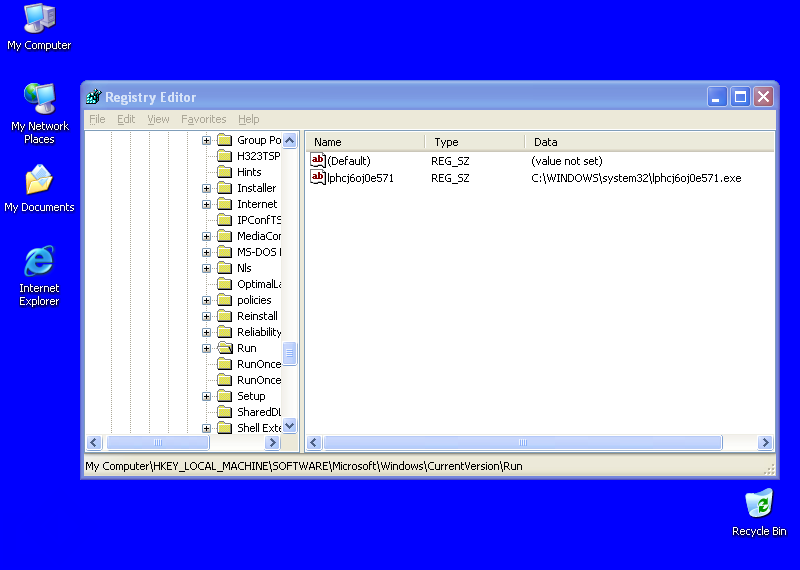Minimize the Registry Editor window
800x570 pixels.
pos(717,96)
